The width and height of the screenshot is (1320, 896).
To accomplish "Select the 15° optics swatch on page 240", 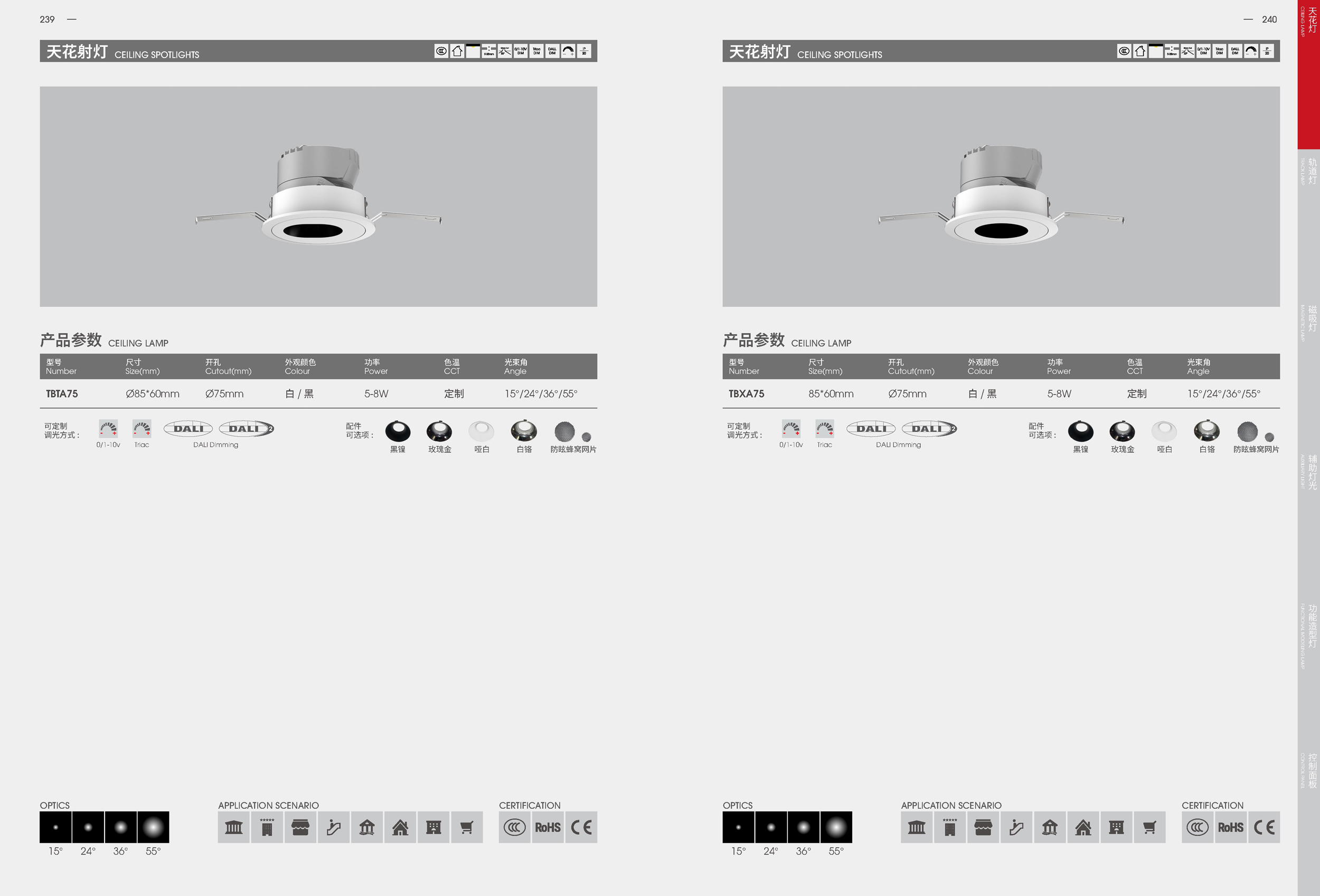I will coord(738,827).
